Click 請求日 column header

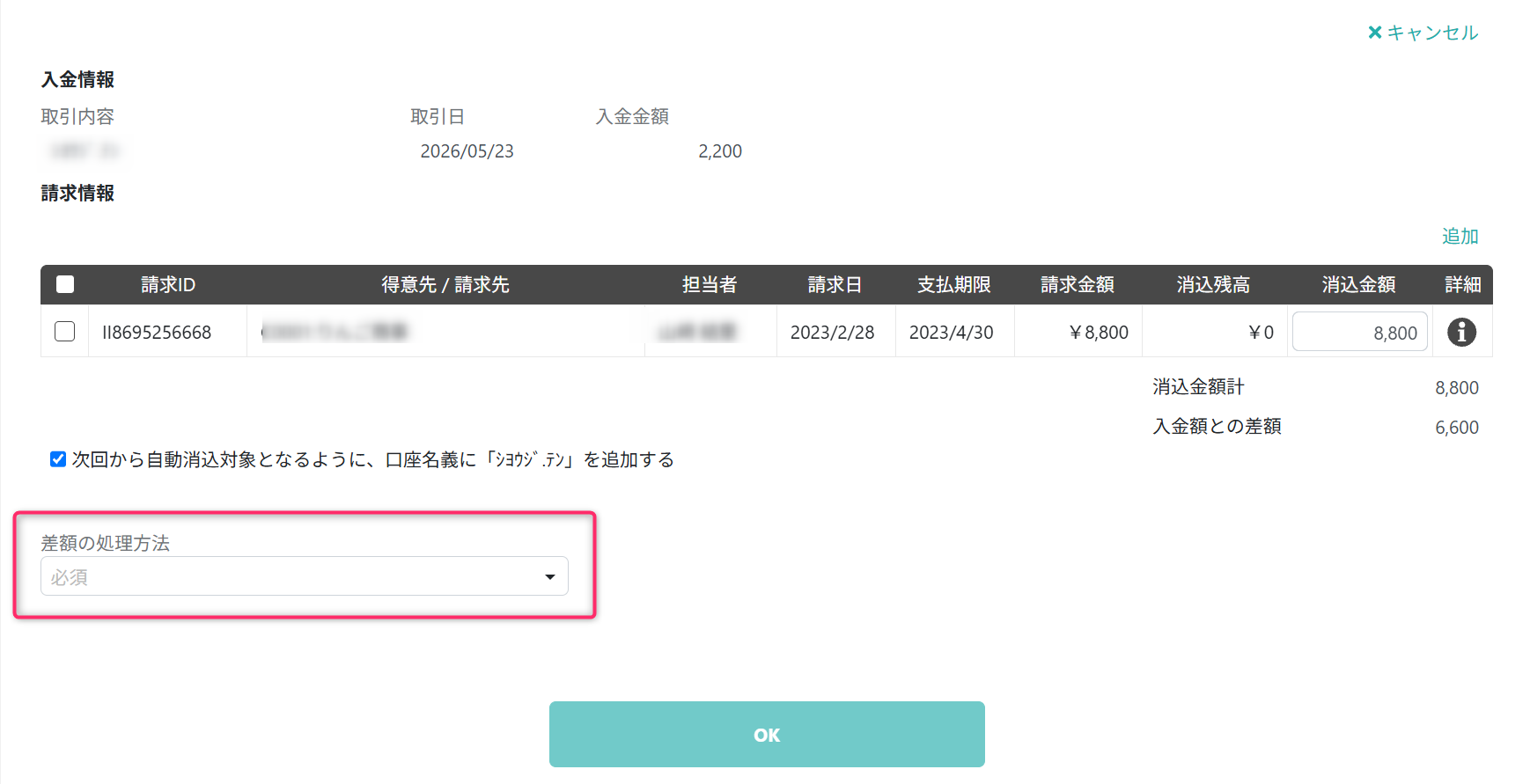point(835,284)
